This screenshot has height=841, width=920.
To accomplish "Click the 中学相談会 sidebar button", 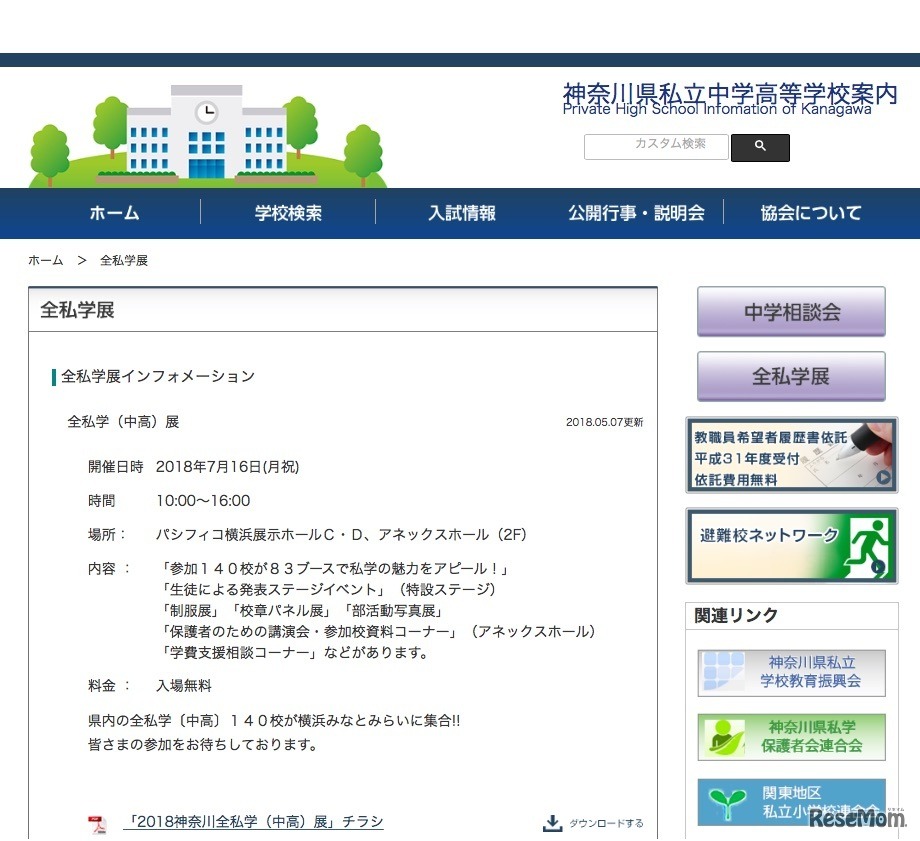I will click(791, 312).
